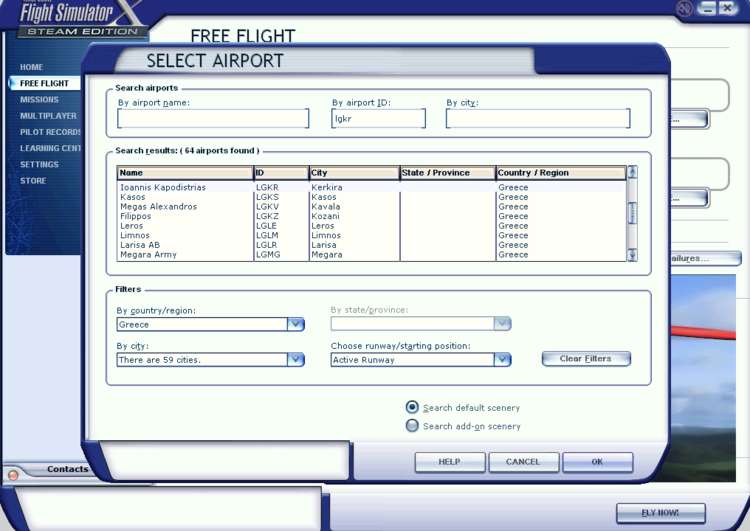Click the Kavala city cell
The height and width of the screenshot is (531, 750).
[x=326, y=207]
